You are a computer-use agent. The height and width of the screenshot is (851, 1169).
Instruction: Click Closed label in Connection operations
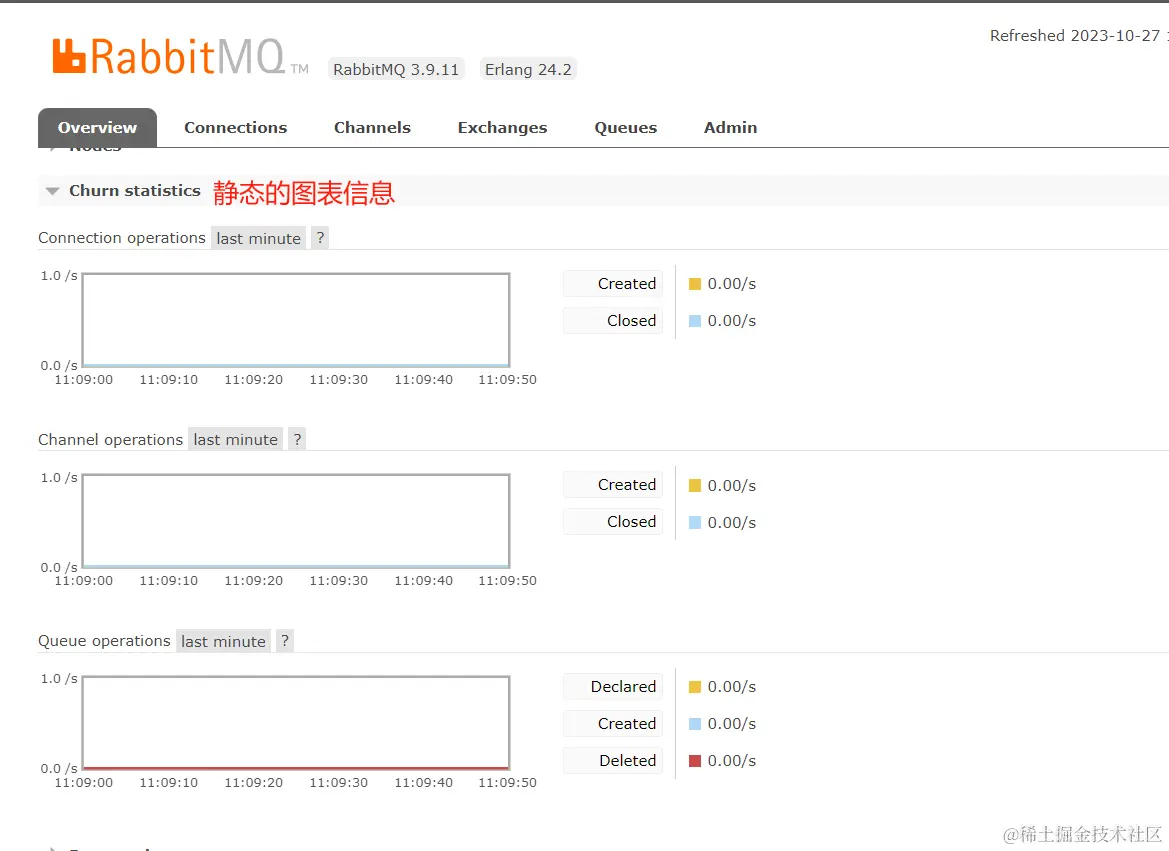(613, 321)
